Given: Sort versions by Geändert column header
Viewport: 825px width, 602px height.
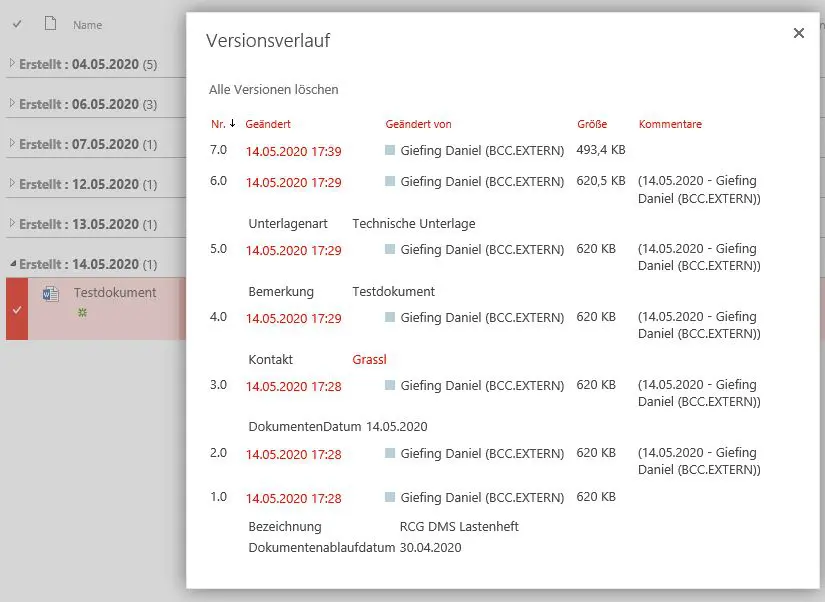Looking at the screenshot, I should (x=268, y=124).
